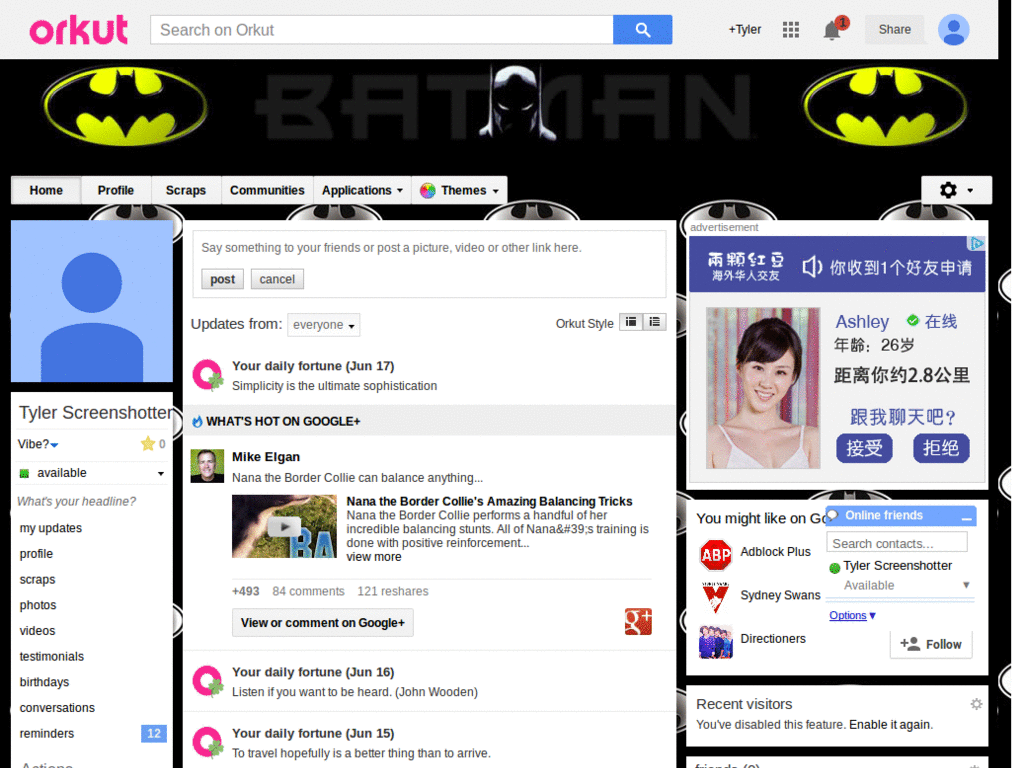Open the Communities tab
1024x768 pixels.
pyautogui.click(x=267, y=190)
